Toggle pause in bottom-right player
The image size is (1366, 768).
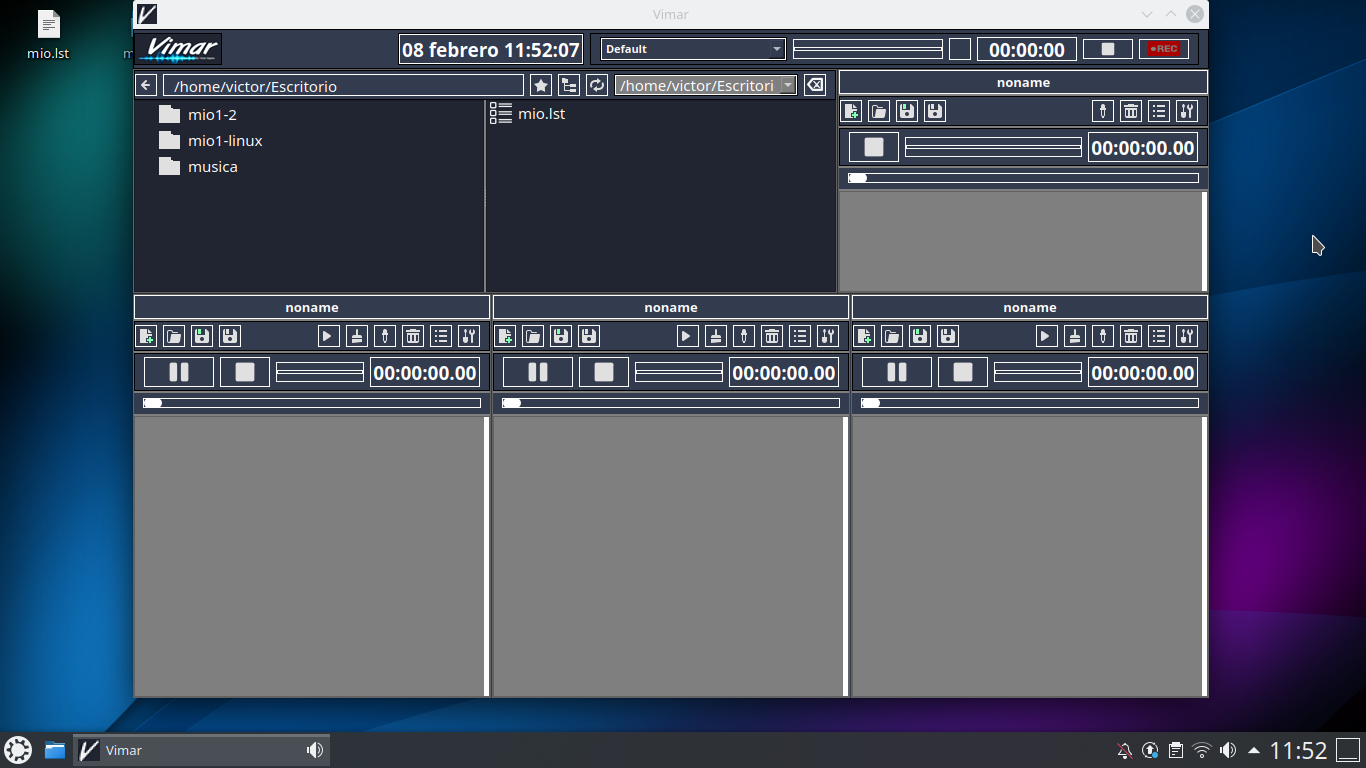pyautogui.click(x=897, y=372)
